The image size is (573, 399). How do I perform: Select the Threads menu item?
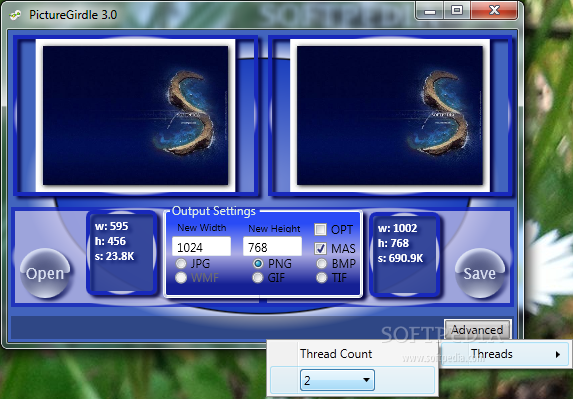click(505, 354)
